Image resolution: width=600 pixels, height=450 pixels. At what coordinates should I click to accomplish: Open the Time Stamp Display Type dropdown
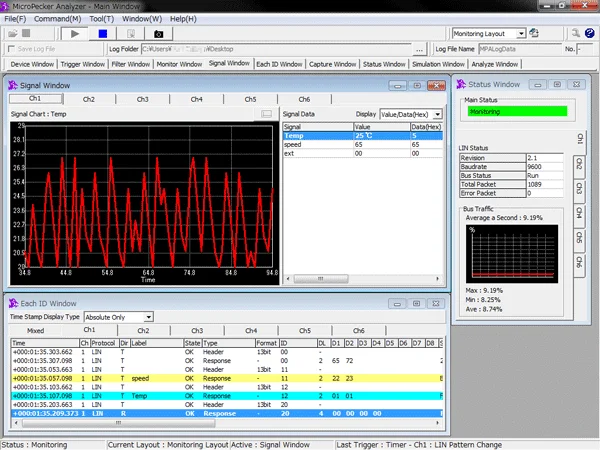[148, 316]
